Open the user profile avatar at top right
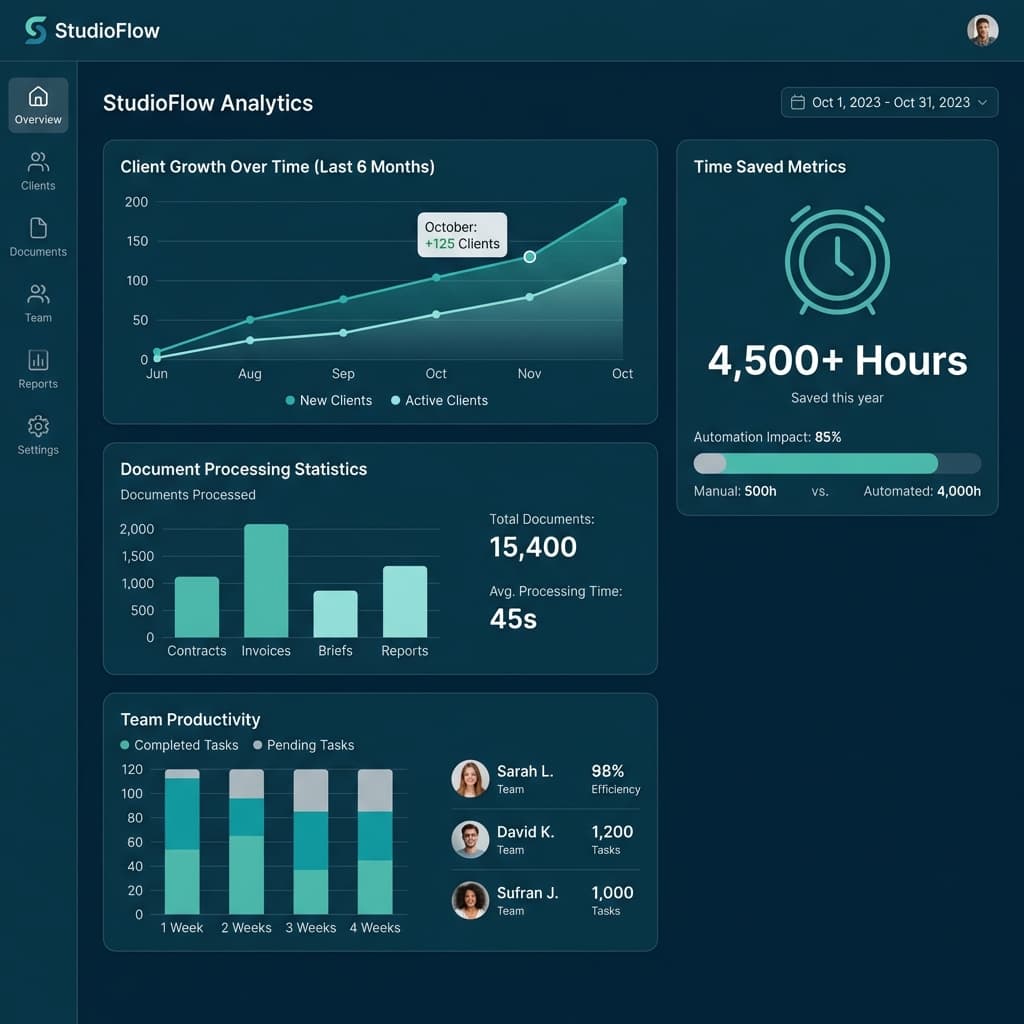This screenshot has height=1024, width=1024. point(982,29)
